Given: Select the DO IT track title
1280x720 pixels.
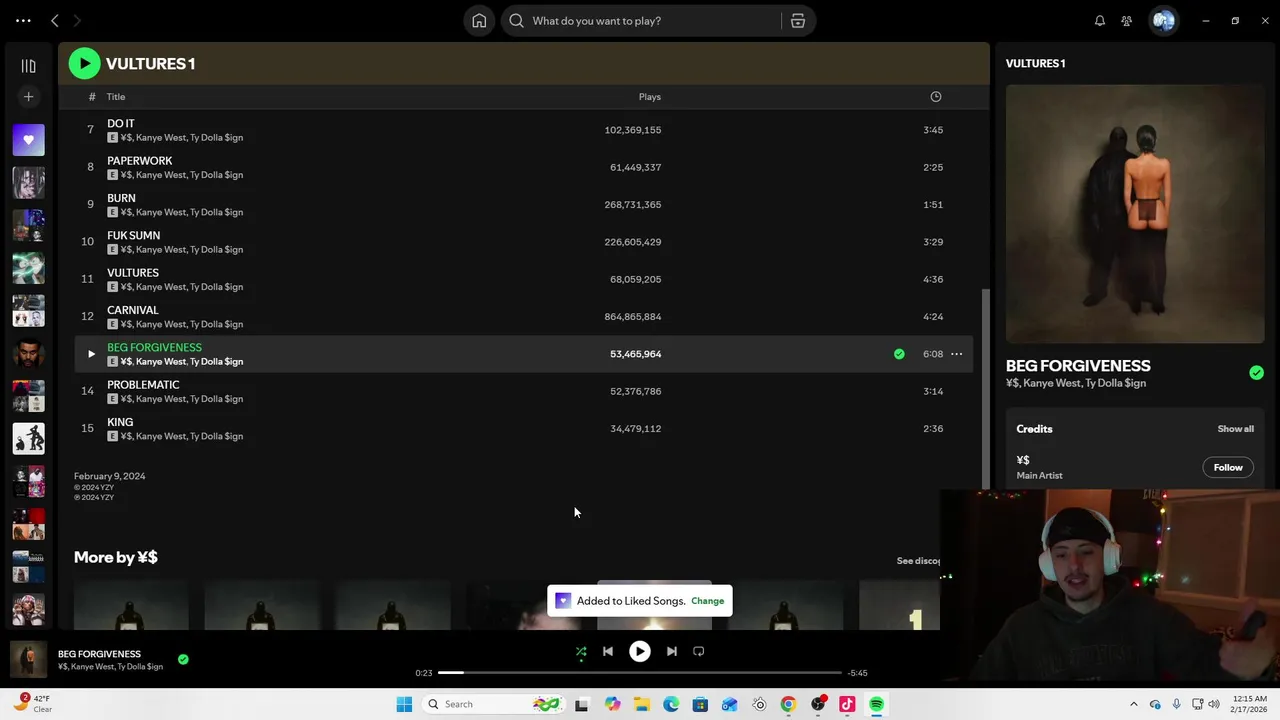Looking at the screenshot, I should coord(120,124).
